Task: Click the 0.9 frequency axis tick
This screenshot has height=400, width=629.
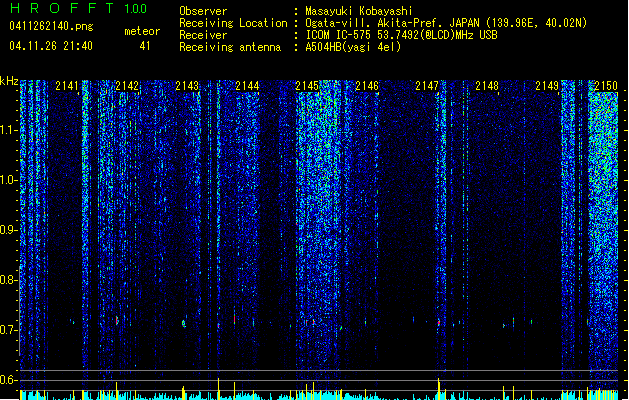Action: (x=8, y=230)
